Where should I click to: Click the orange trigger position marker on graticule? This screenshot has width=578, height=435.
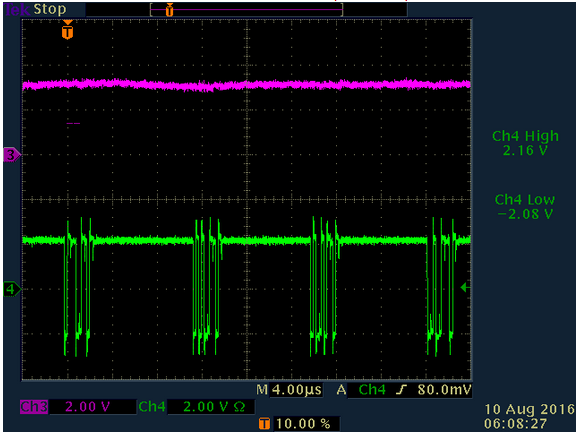(67, 30)
